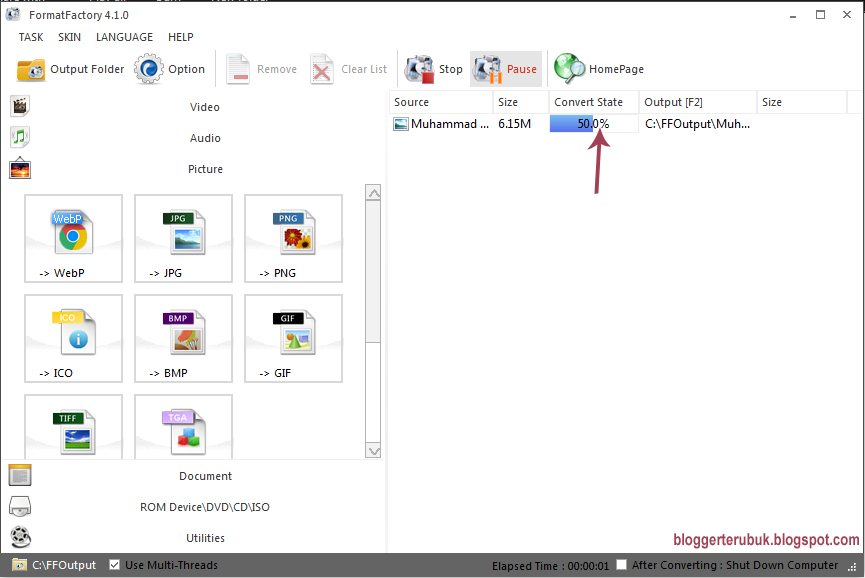Screen dimensions: 865x578
Task: Toggle the Use Multi-Threads checkbox
Action: (x=115, y=565)
